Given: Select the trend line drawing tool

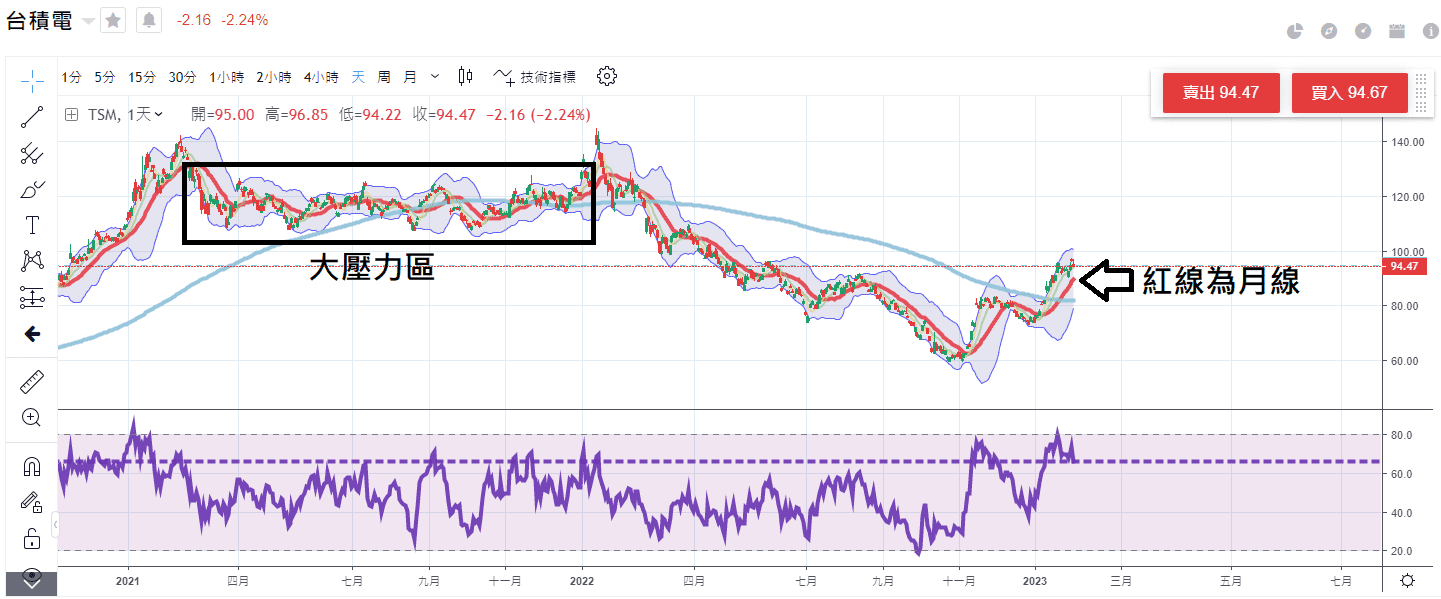Looking at the screenshot, I should pyautogui.click(x=32, y=117).
